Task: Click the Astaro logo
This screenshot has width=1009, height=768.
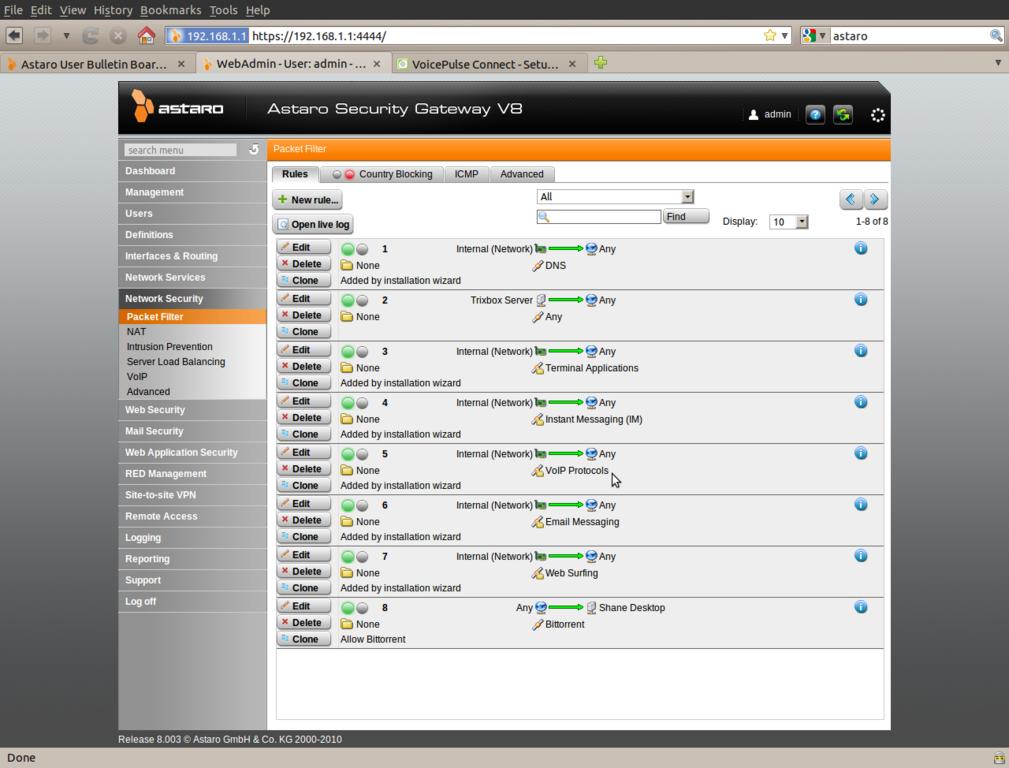Action: point(178,106)
